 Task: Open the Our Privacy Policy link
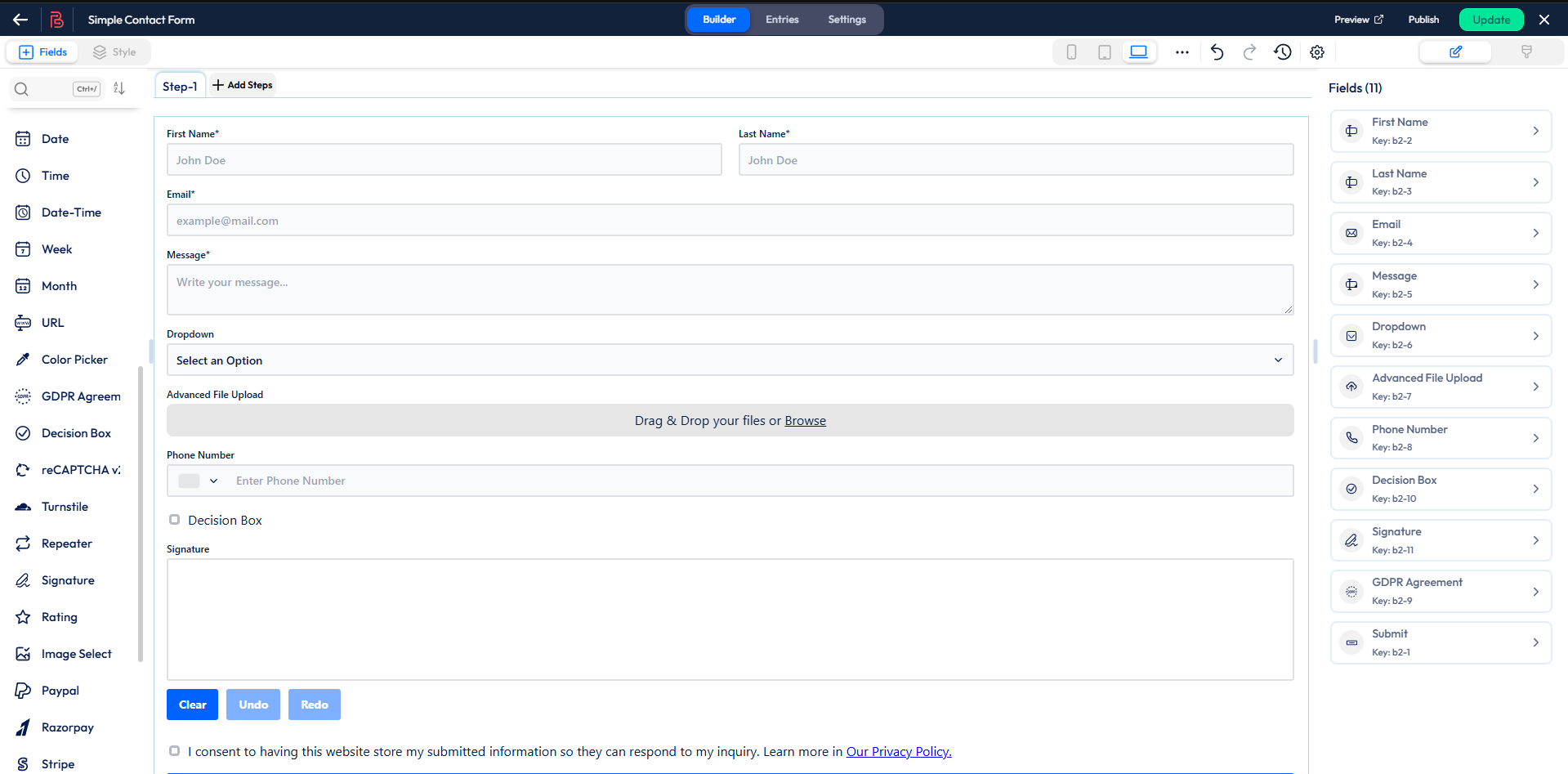click(898, 752)
